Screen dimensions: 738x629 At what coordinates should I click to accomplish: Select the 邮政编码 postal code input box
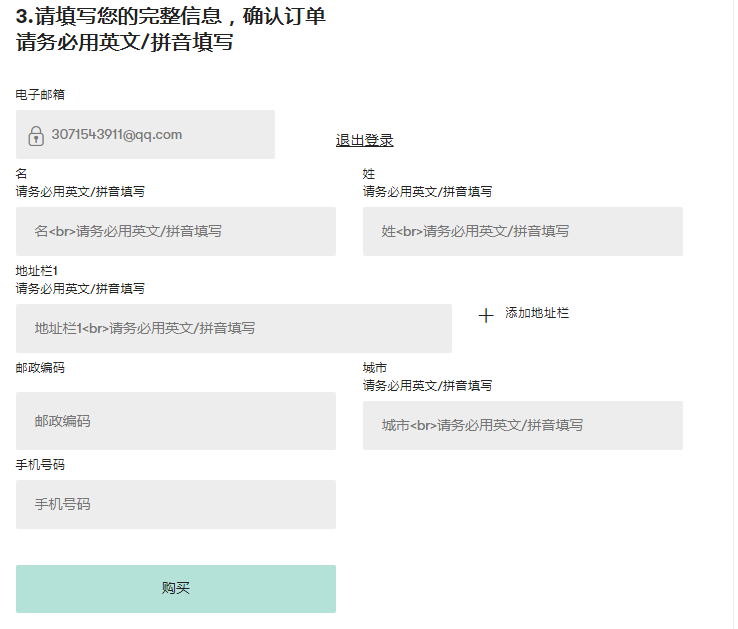pyautogui.click(x=176, y=421)
